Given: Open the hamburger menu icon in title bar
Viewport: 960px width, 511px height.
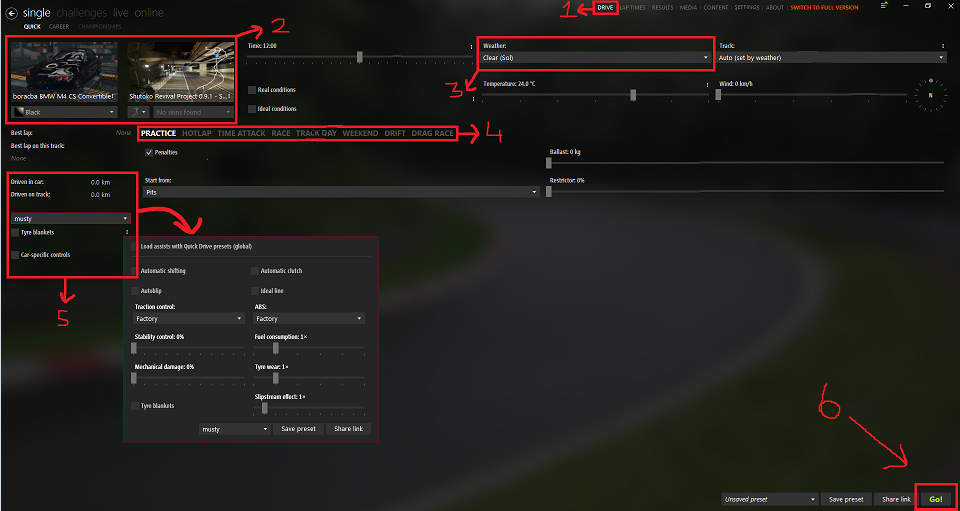Looking at the screenshot, I should (884, 6).
